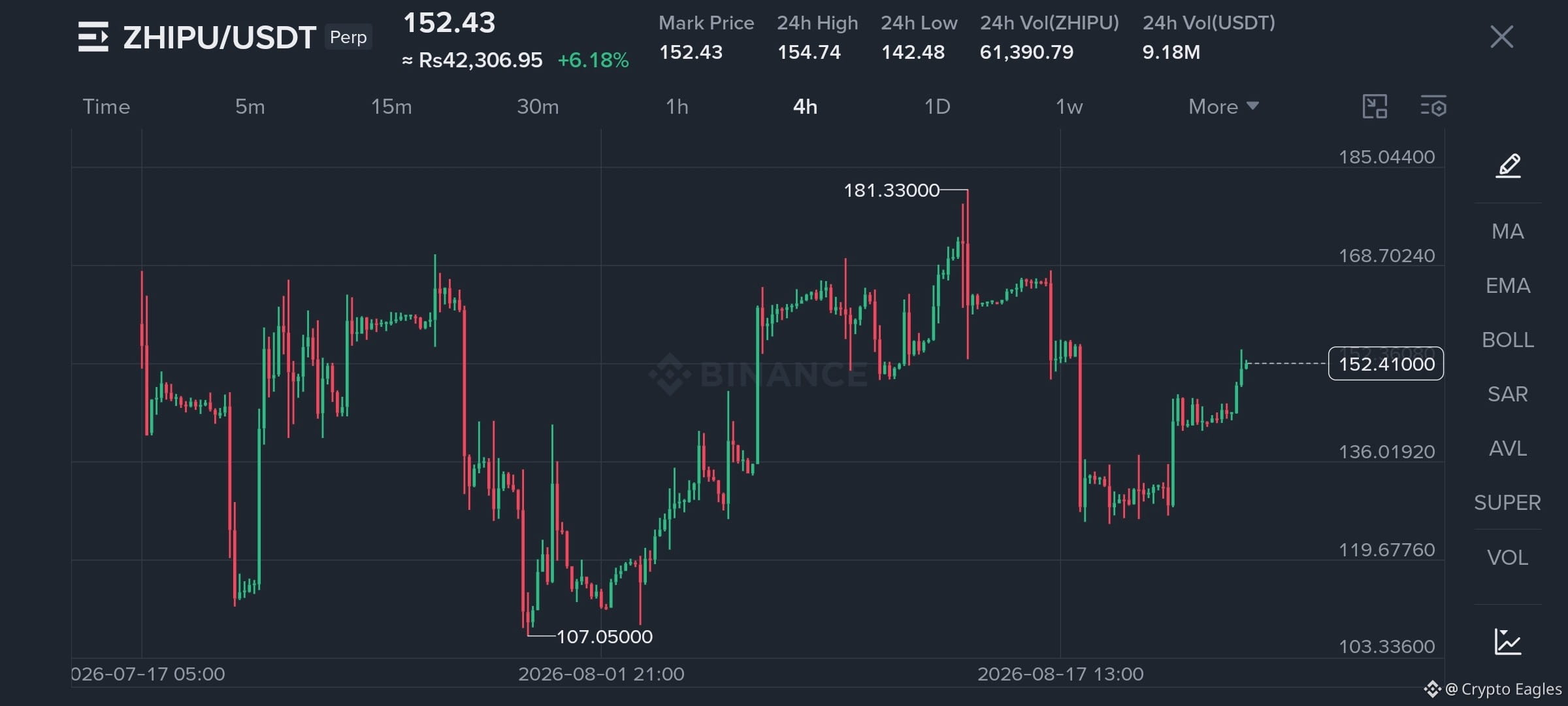This screenshot has width=1568, height=706.
Task: Select the 4h timeframe
Action: point(805,107)
